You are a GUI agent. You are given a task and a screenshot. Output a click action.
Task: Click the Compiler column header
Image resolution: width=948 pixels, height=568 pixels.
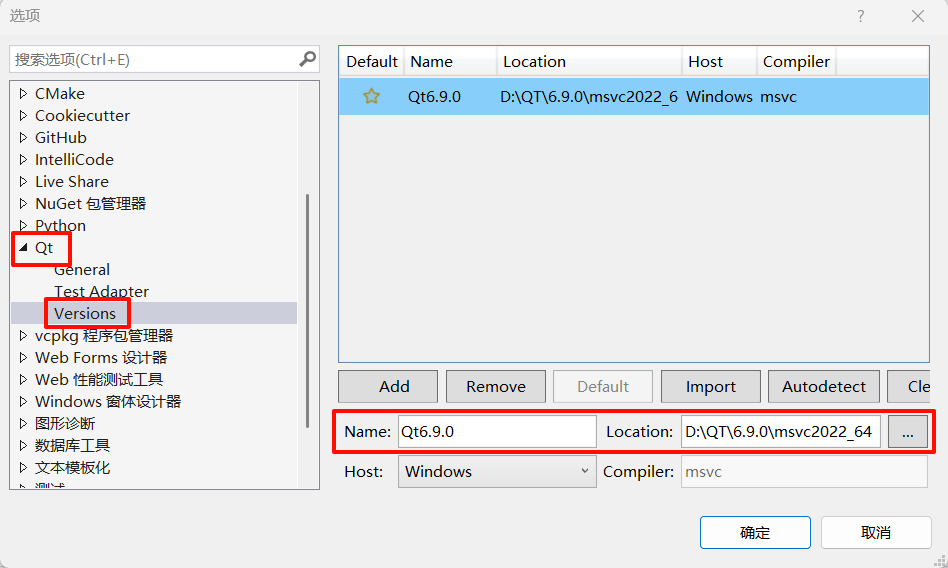[x=796, y=62]
